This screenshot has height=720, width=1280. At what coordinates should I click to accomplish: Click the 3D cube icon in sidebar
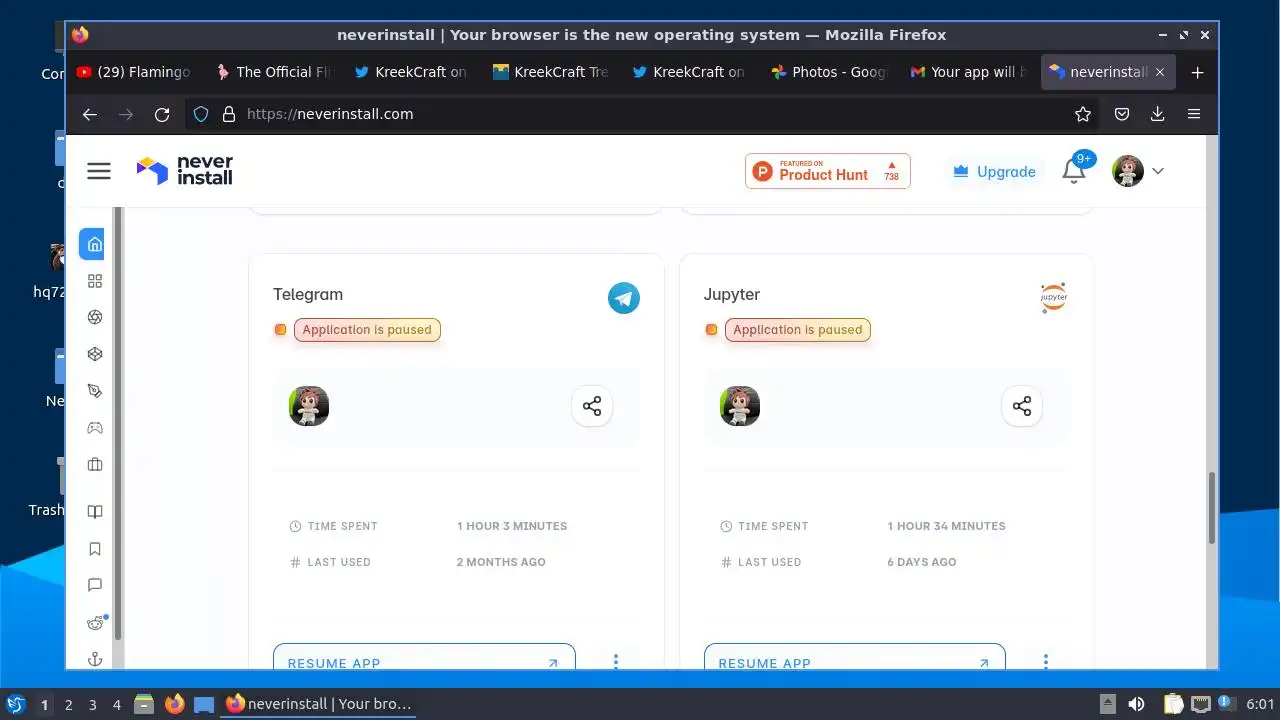95,354
